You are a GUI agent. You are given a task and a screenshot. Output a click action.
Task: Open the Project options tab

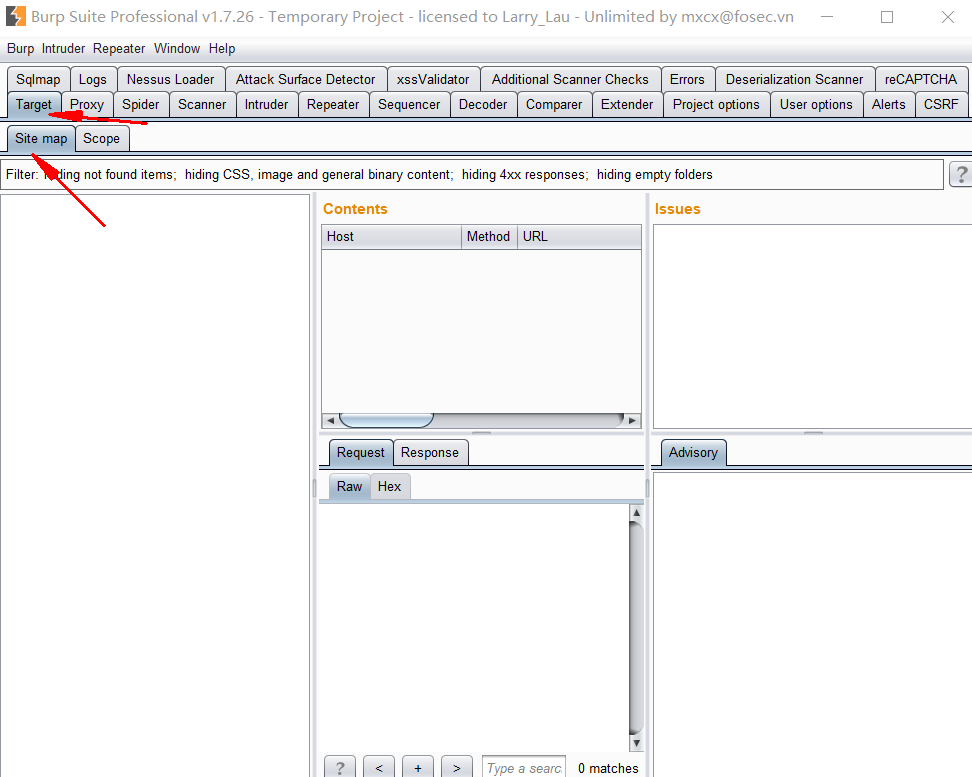click(x=716, y=104)
